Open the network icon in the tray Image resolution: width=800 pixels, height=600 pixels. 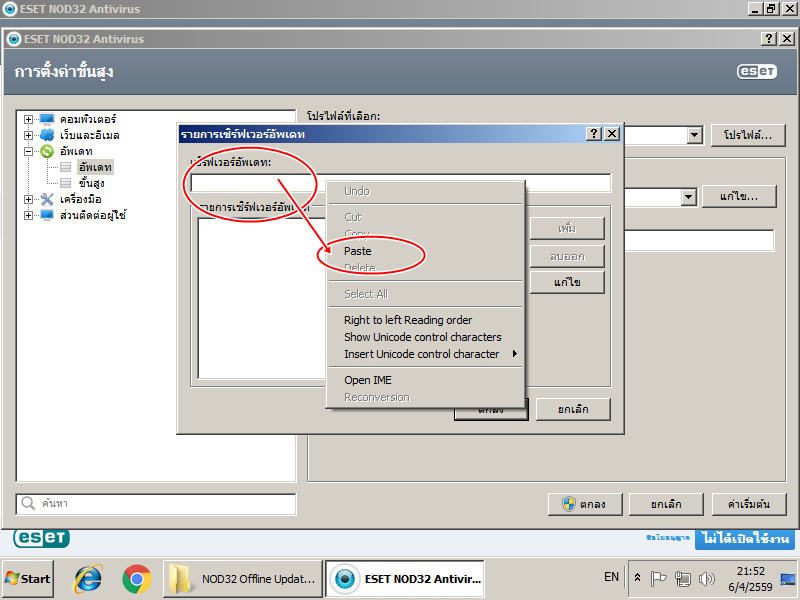683,579
